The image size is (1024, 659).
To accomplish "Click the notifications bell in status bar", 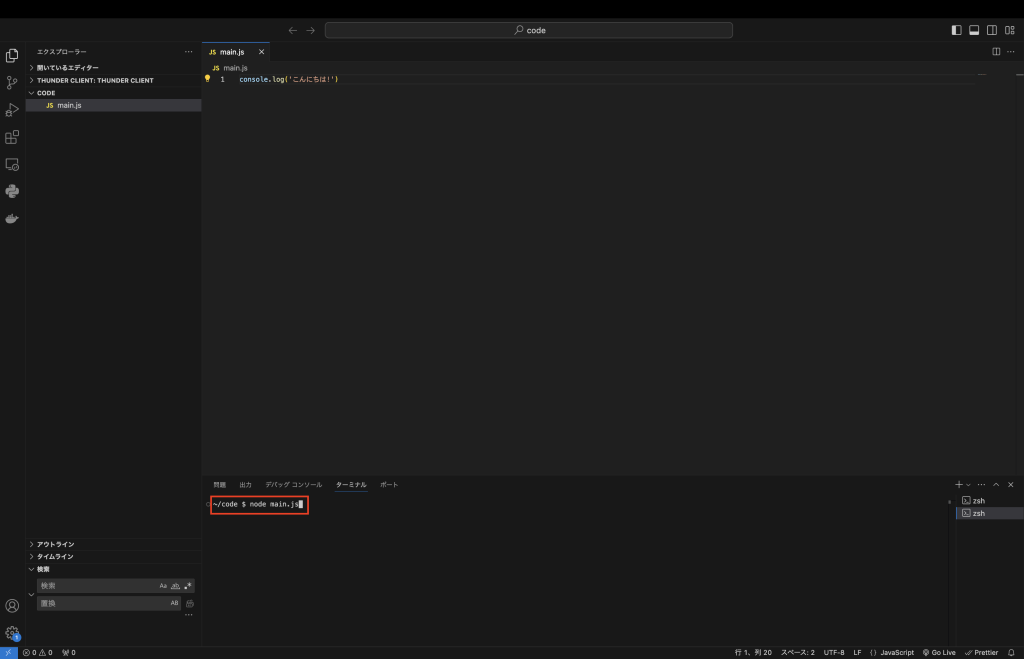I will 1011,652.
